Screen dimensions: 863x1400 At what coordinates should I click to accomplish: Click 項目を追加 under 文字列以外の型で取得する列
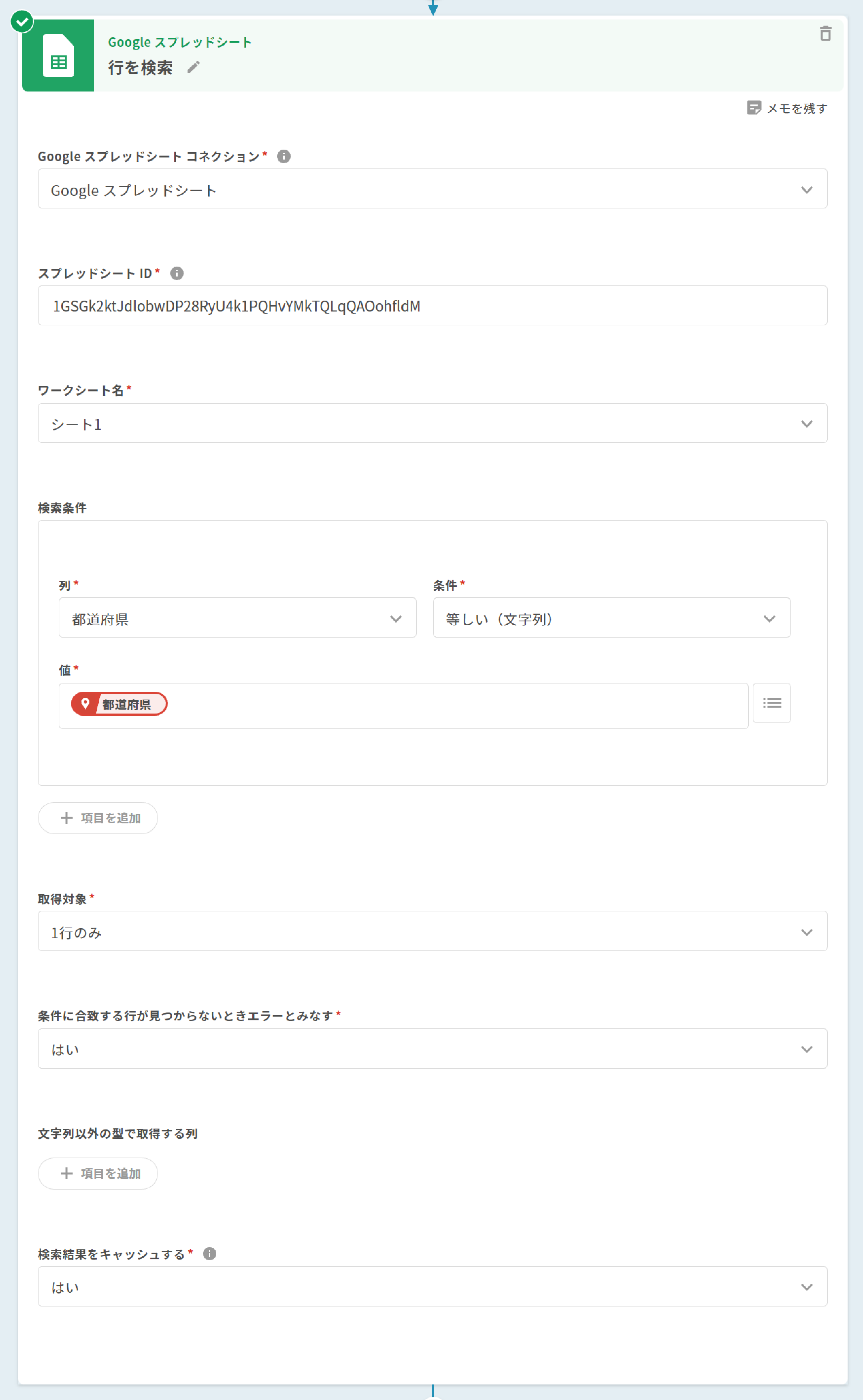click(x=98, y=1173)
